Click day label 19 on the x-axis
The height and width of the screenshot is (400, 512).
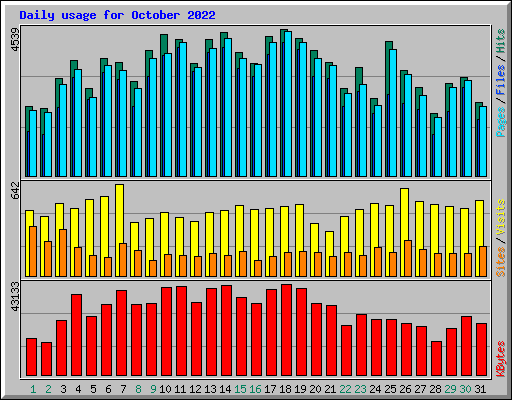[x=300, y=389]
